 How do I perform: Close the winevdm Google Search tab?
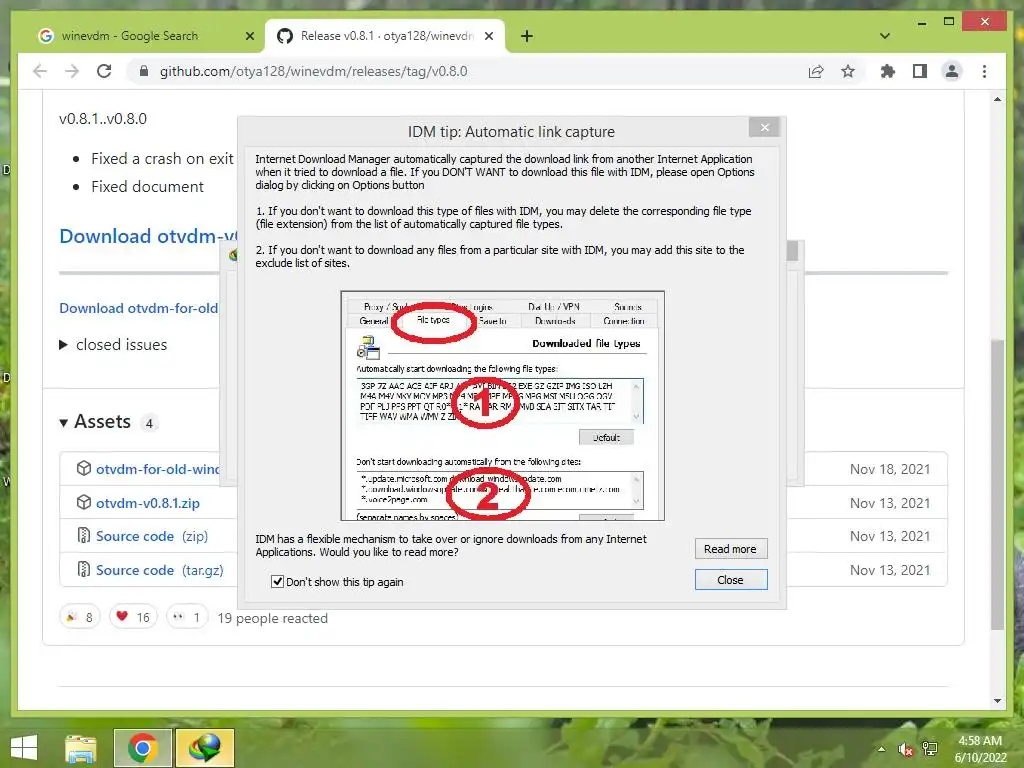pyautogui.click(x=249, y=36)
